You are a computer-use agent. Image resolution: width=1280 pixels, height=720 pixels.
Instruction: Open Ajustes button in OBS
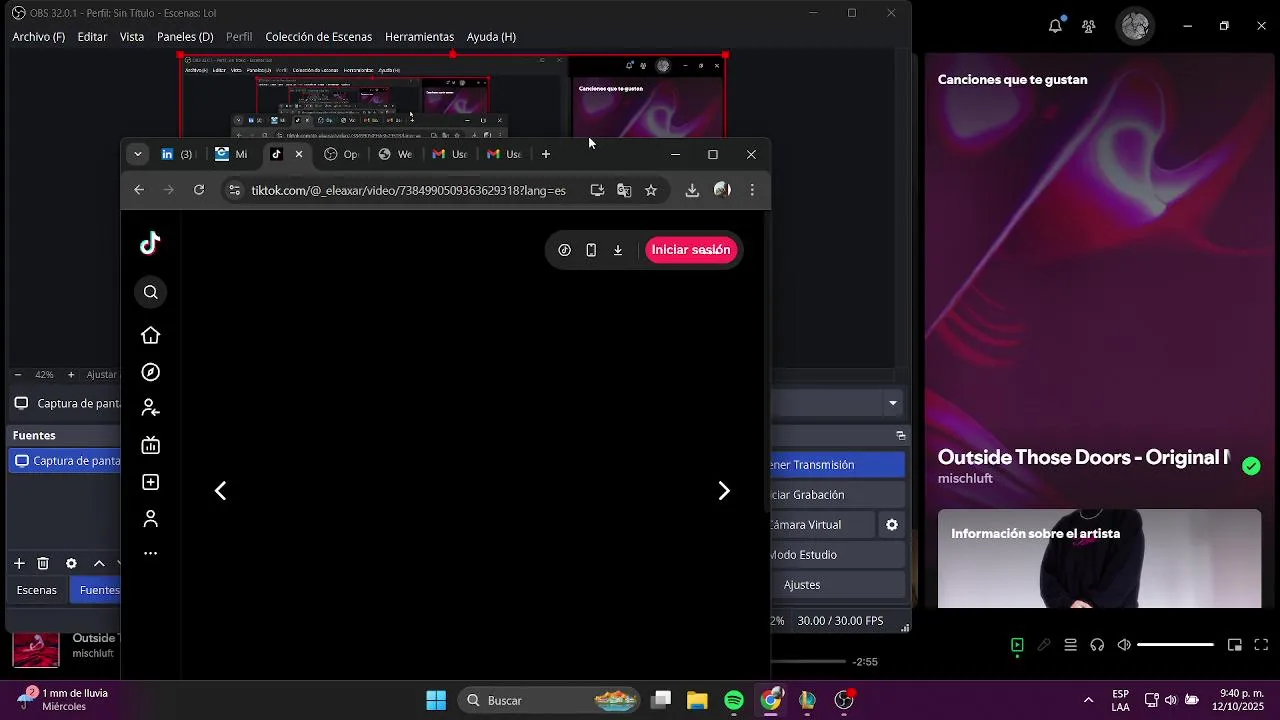point(837,585)
